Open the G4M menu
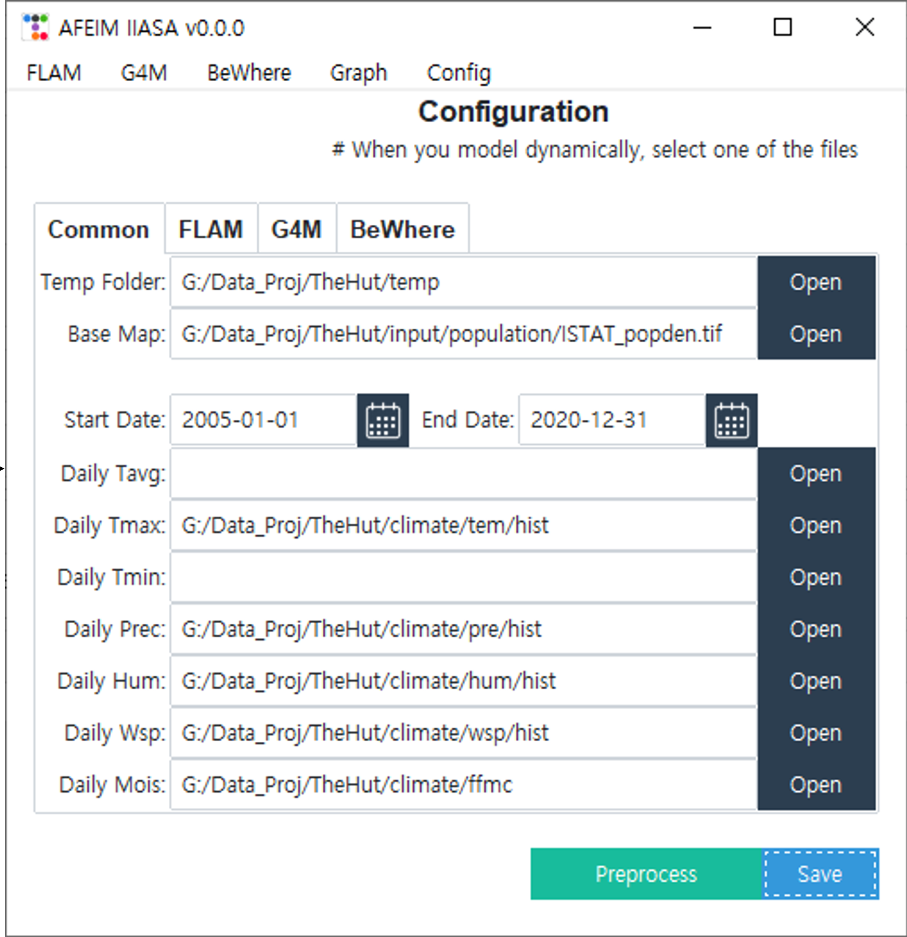Viewport: 907px width, 937px height. point(144,73)
